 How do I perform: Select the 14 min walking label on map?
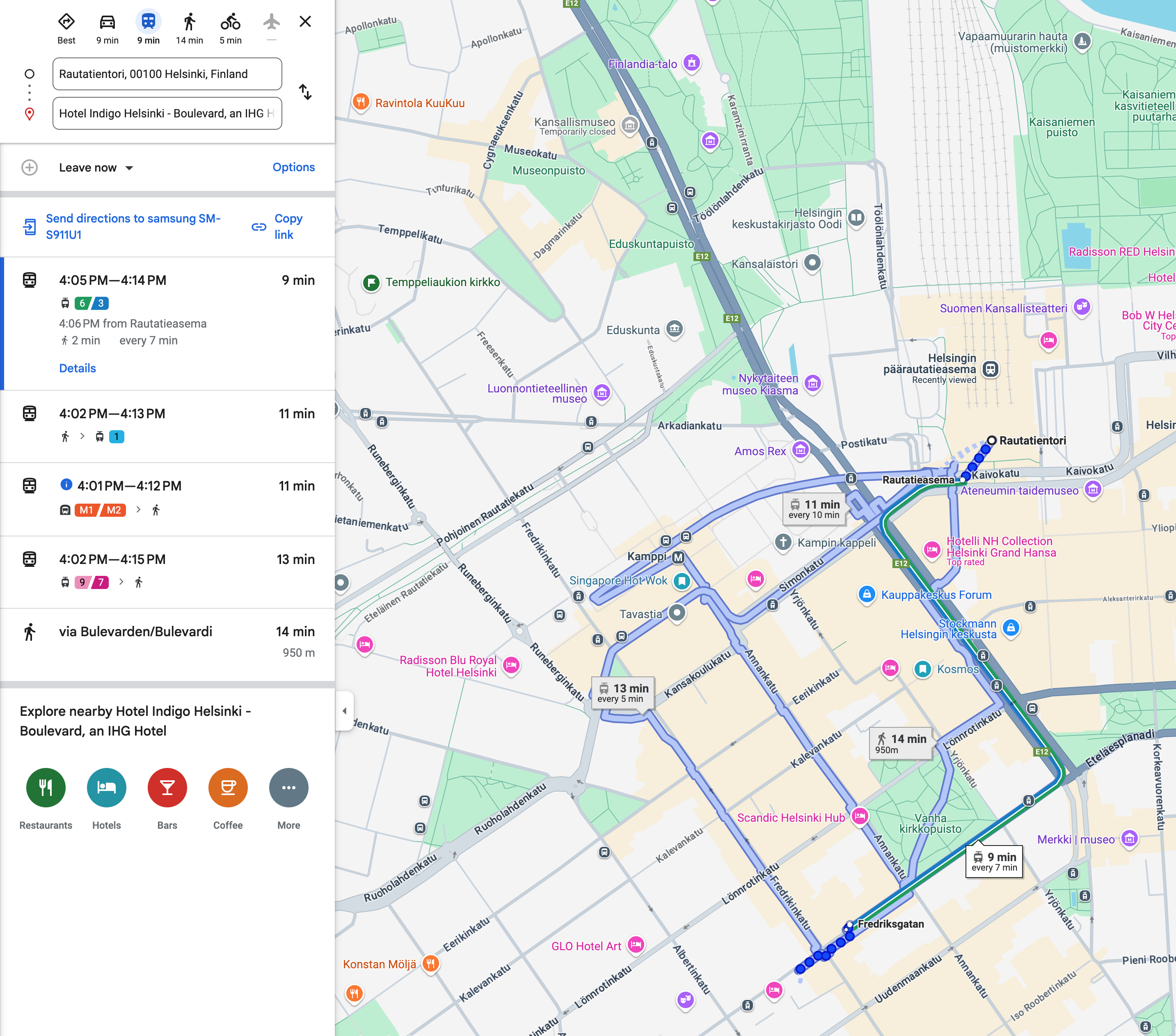[900, 744]
